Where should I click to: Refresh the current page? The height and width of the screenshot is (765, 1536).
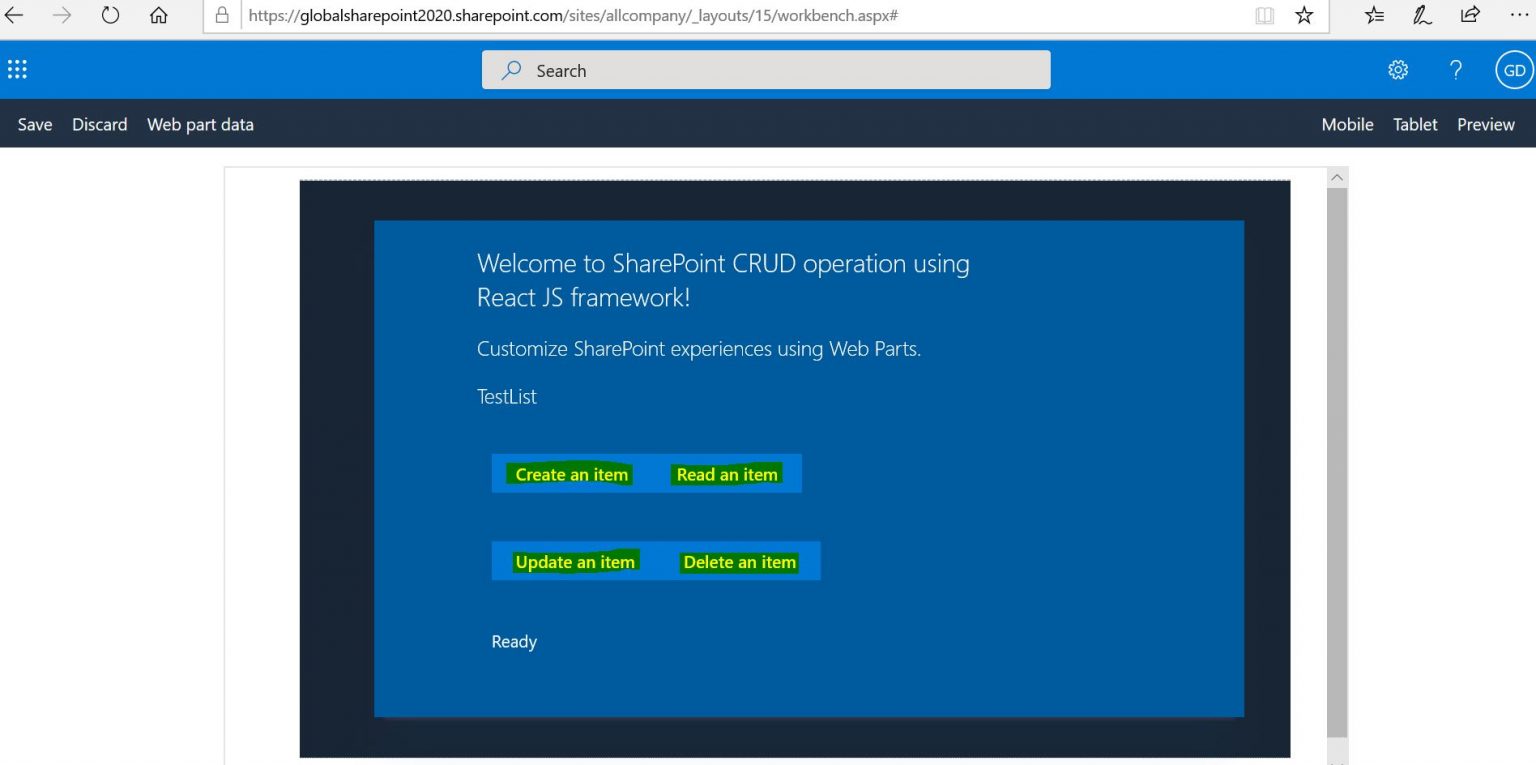coord(110,15)
